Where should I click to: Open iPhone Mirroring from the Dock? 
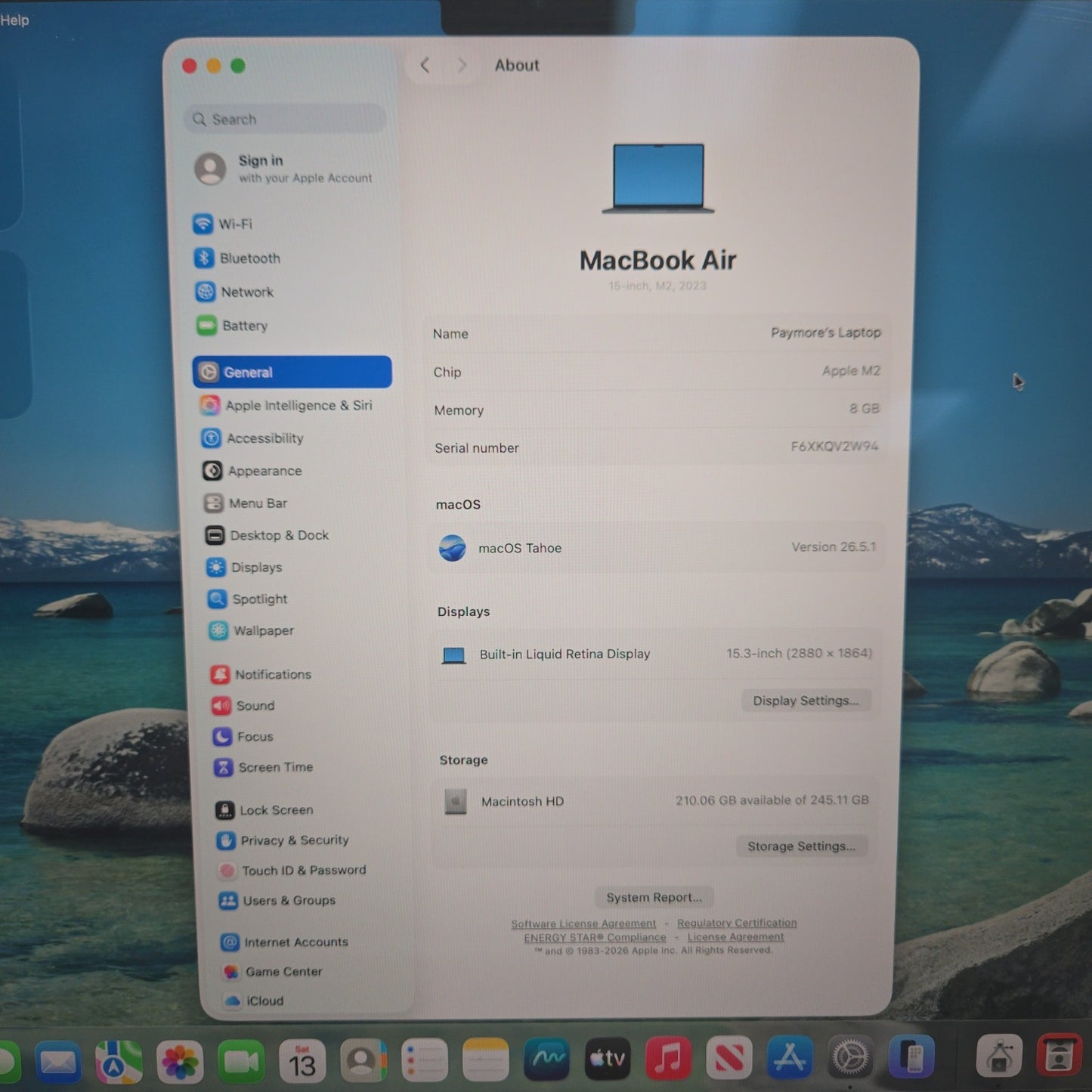pyautogui.click(x=911, y=1056)
